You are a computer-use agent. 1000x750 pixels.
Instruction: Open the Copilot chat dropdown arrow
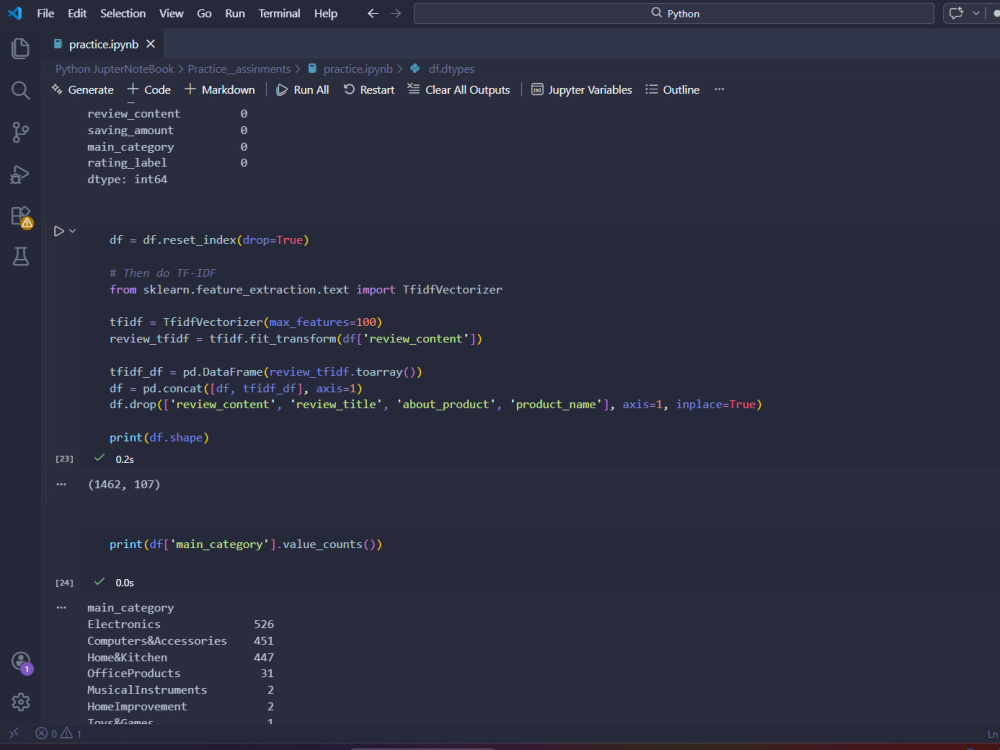[x=976, y=13]
